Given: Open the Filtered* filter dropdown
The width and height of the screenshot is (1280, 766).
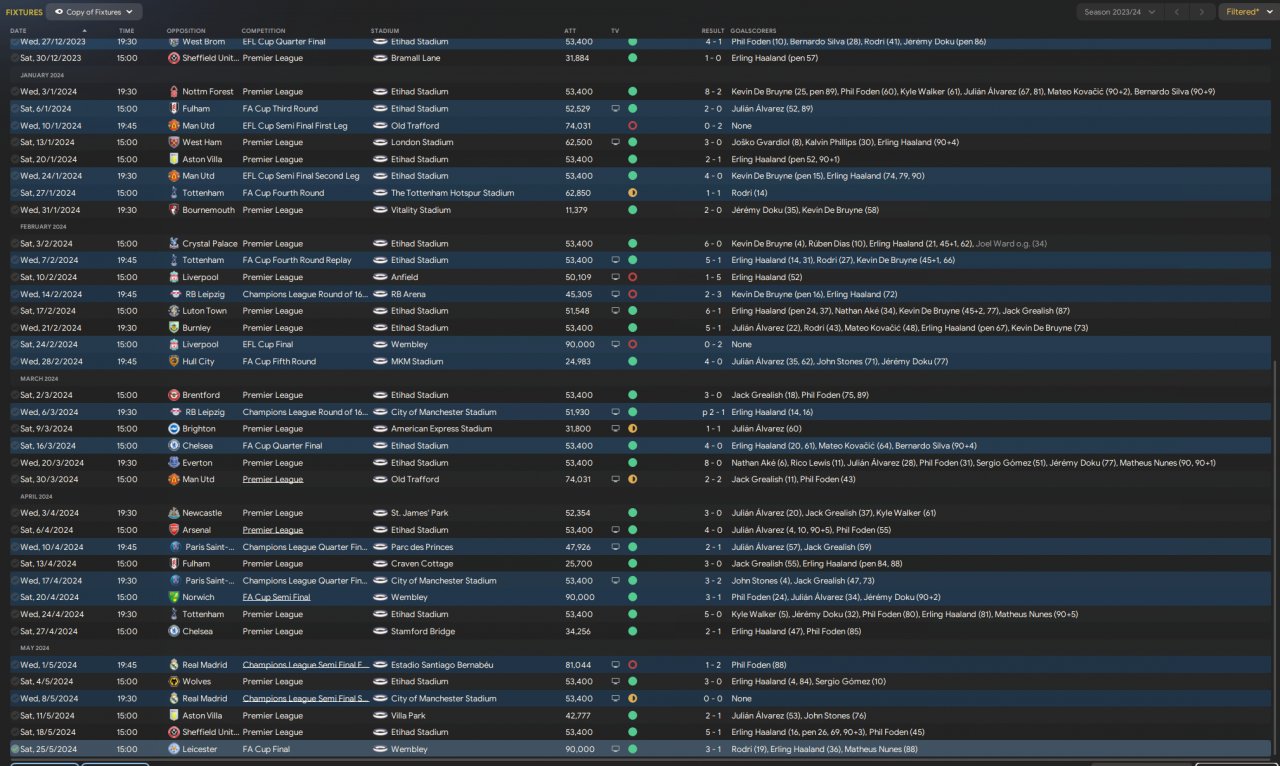Looking at the screenshot, I should [1247, 12].
